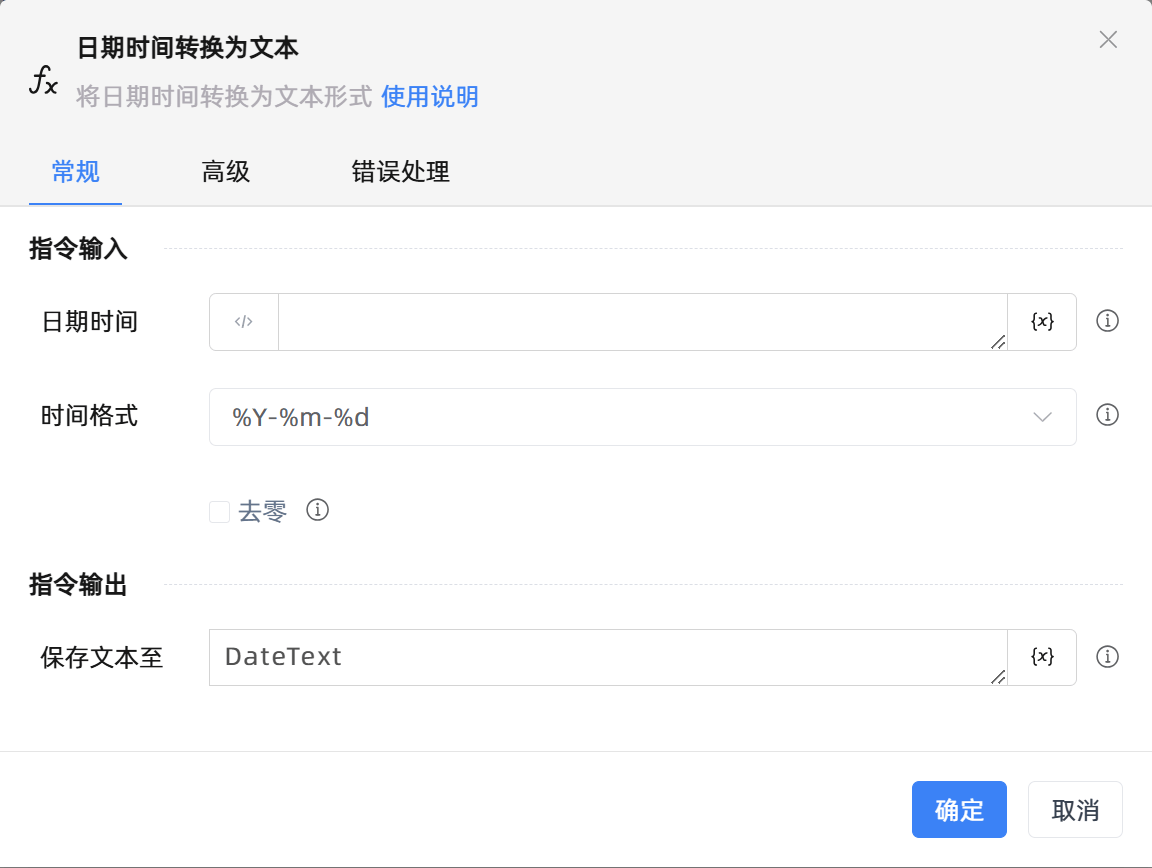
Task: Click info icon beside 去零
Action: (318, 510)
